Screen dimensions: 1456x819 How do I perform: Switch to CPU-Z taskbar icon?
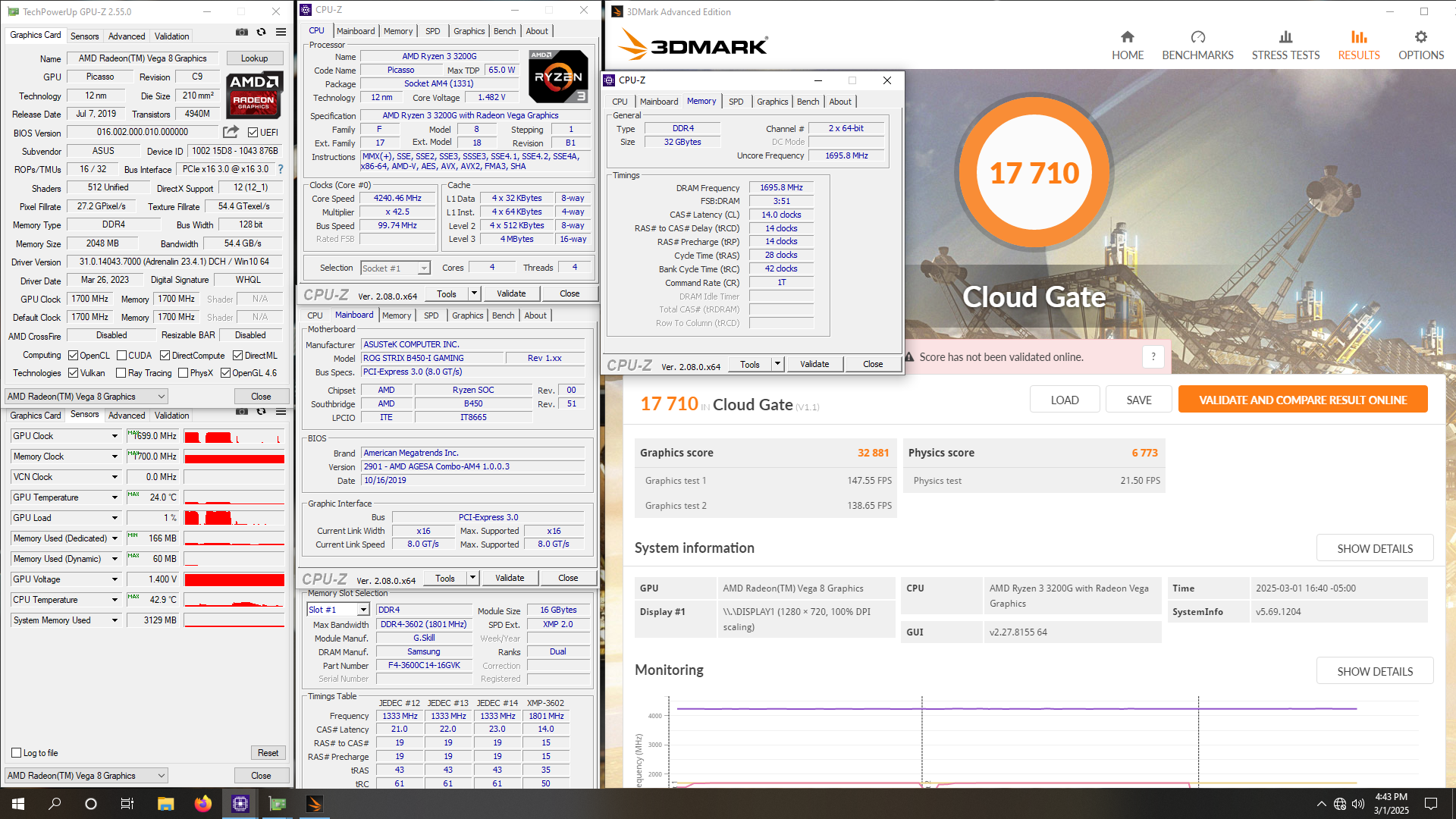point(240,804)
